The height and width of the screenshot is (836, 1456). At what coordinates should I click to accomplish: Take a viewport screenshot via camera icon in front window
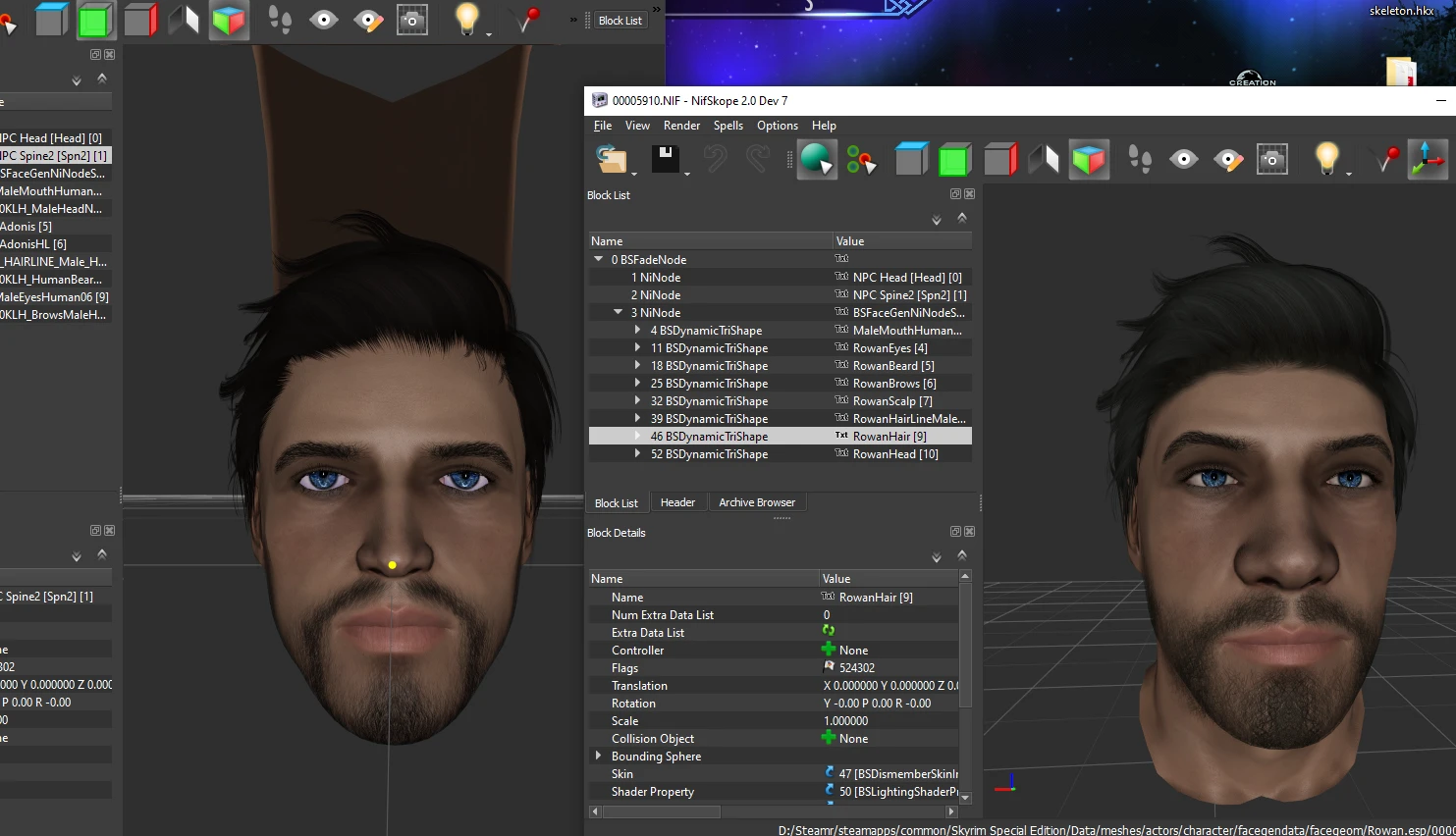coord(1272,159)
